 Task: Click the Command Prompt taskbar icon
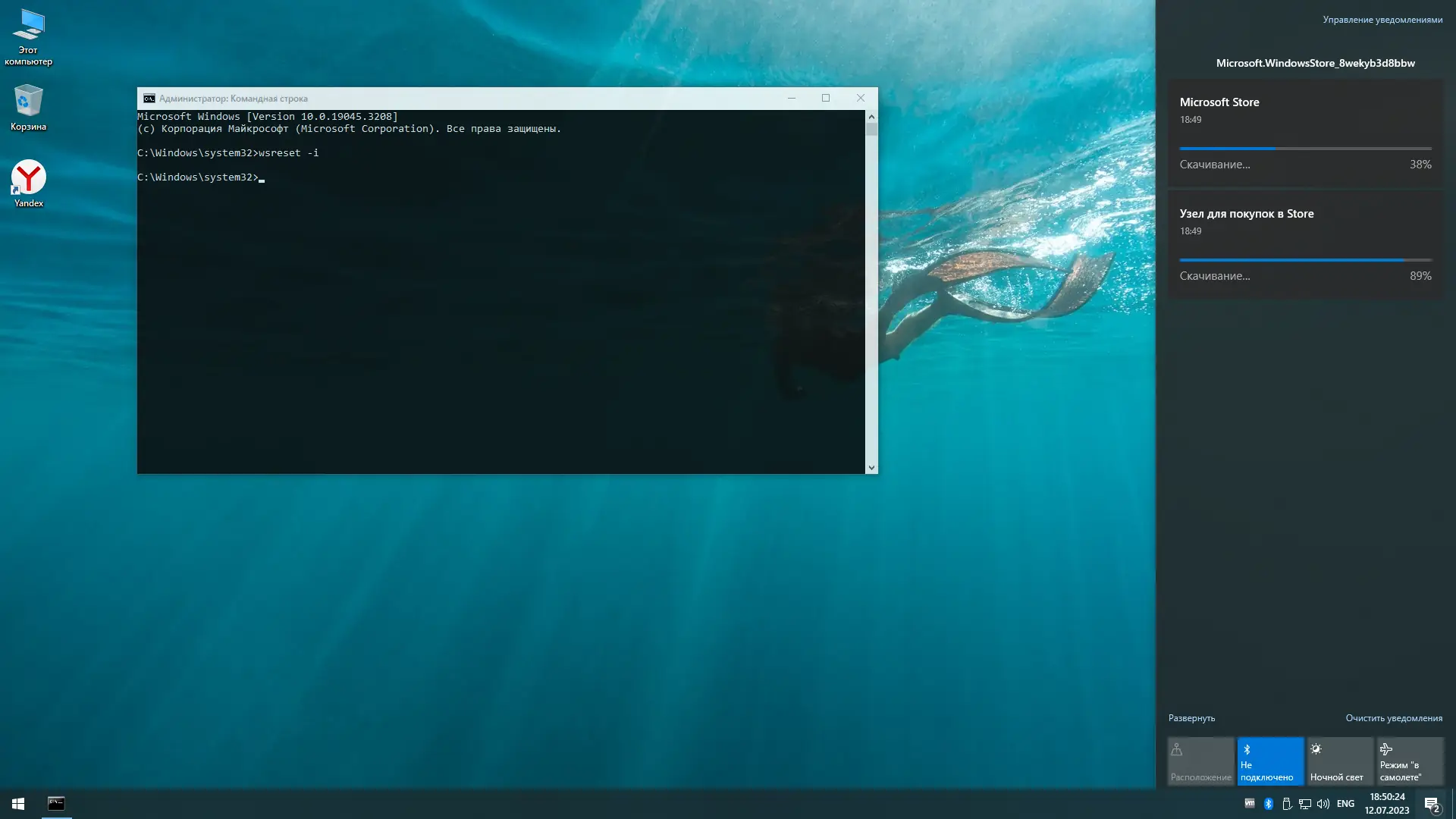(56, 804)
